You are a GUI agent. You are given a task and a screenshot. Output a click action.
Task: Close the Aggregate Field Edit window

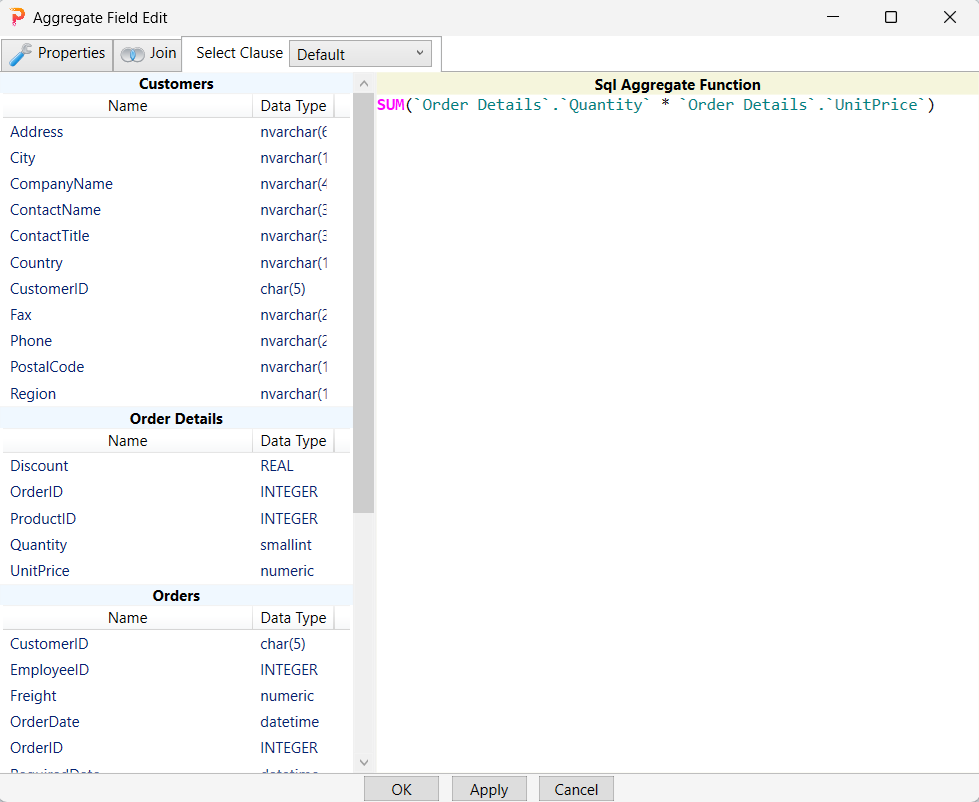pyautogui.click(x=950, y=17)
